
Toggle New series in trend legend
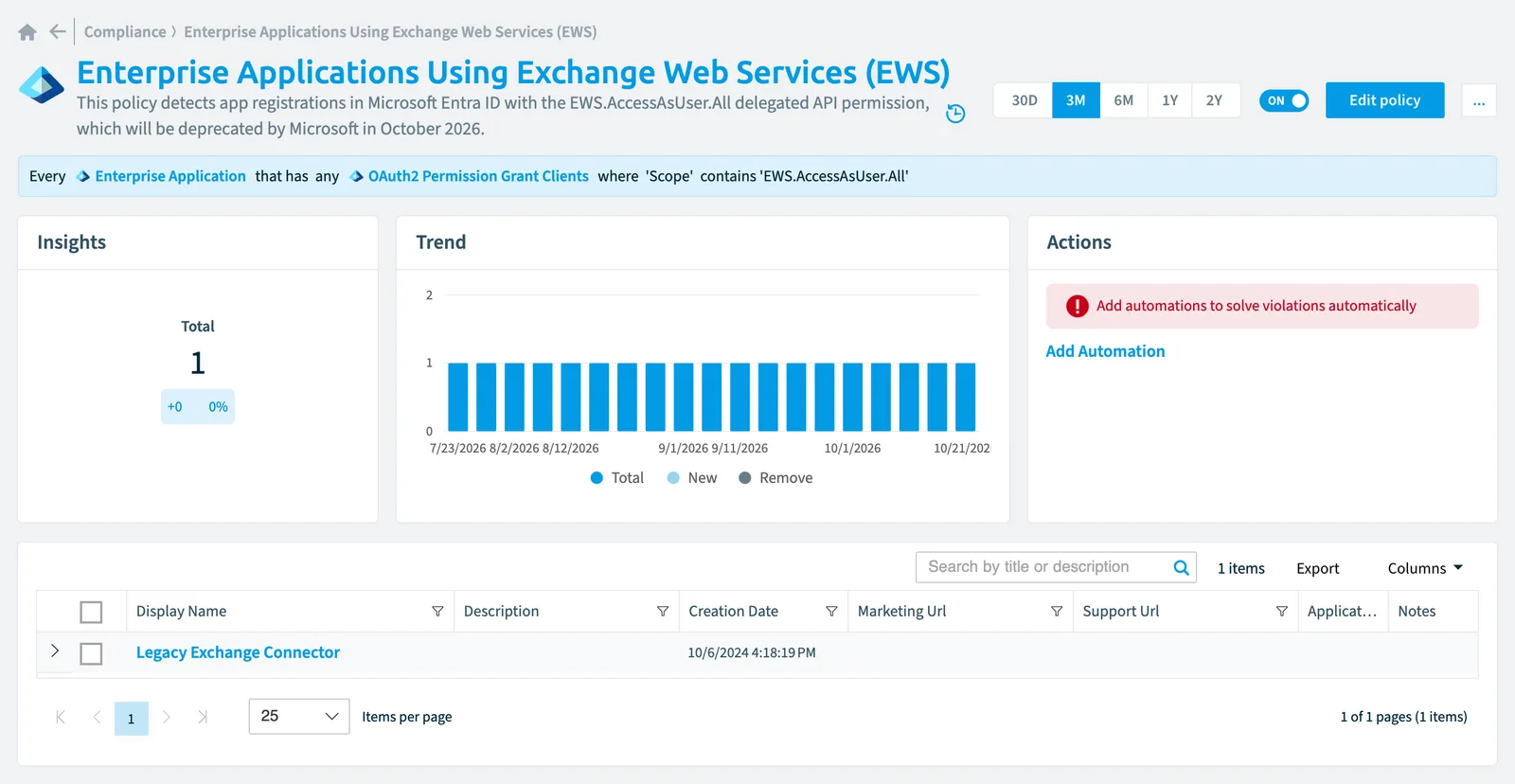[x=692, y=478]
